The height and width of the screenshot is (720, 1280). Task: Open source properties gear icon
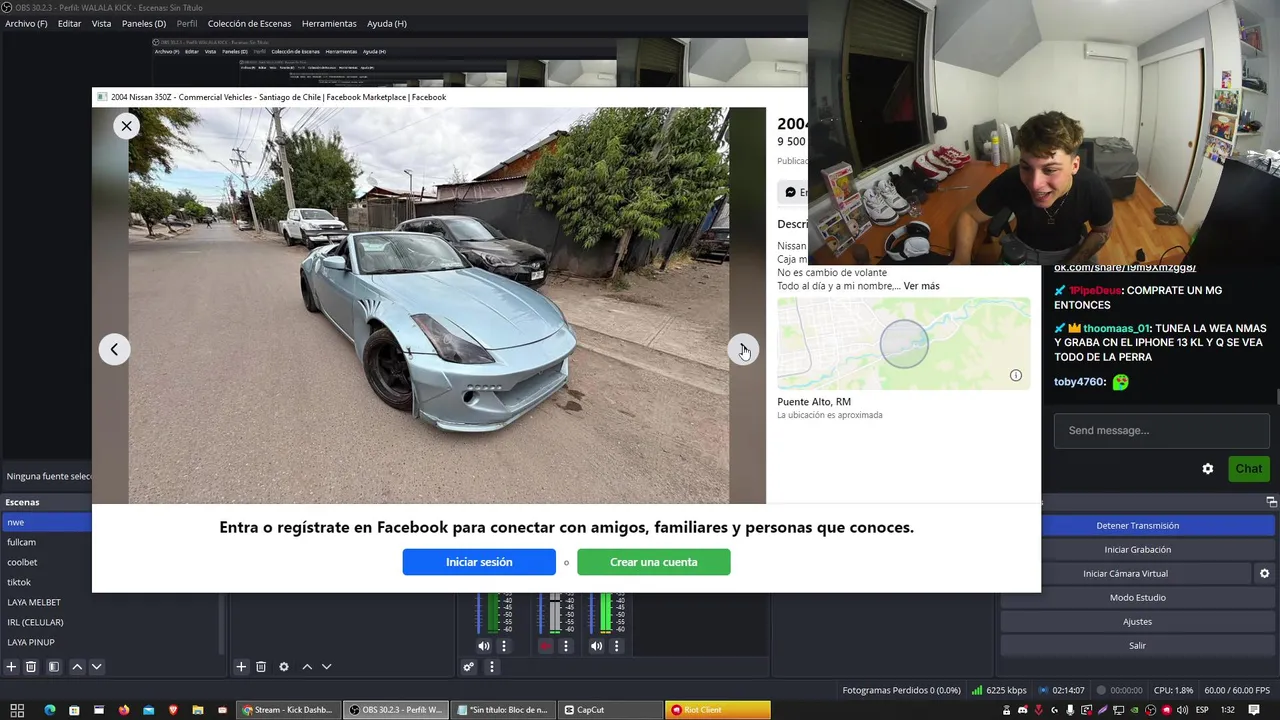pyautogui.click(x=284, y=667)
